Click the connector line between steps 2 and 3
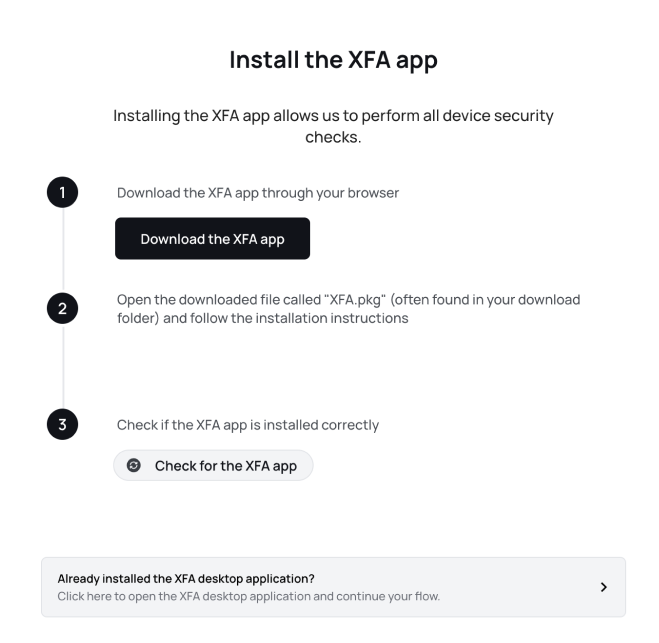 63,366
